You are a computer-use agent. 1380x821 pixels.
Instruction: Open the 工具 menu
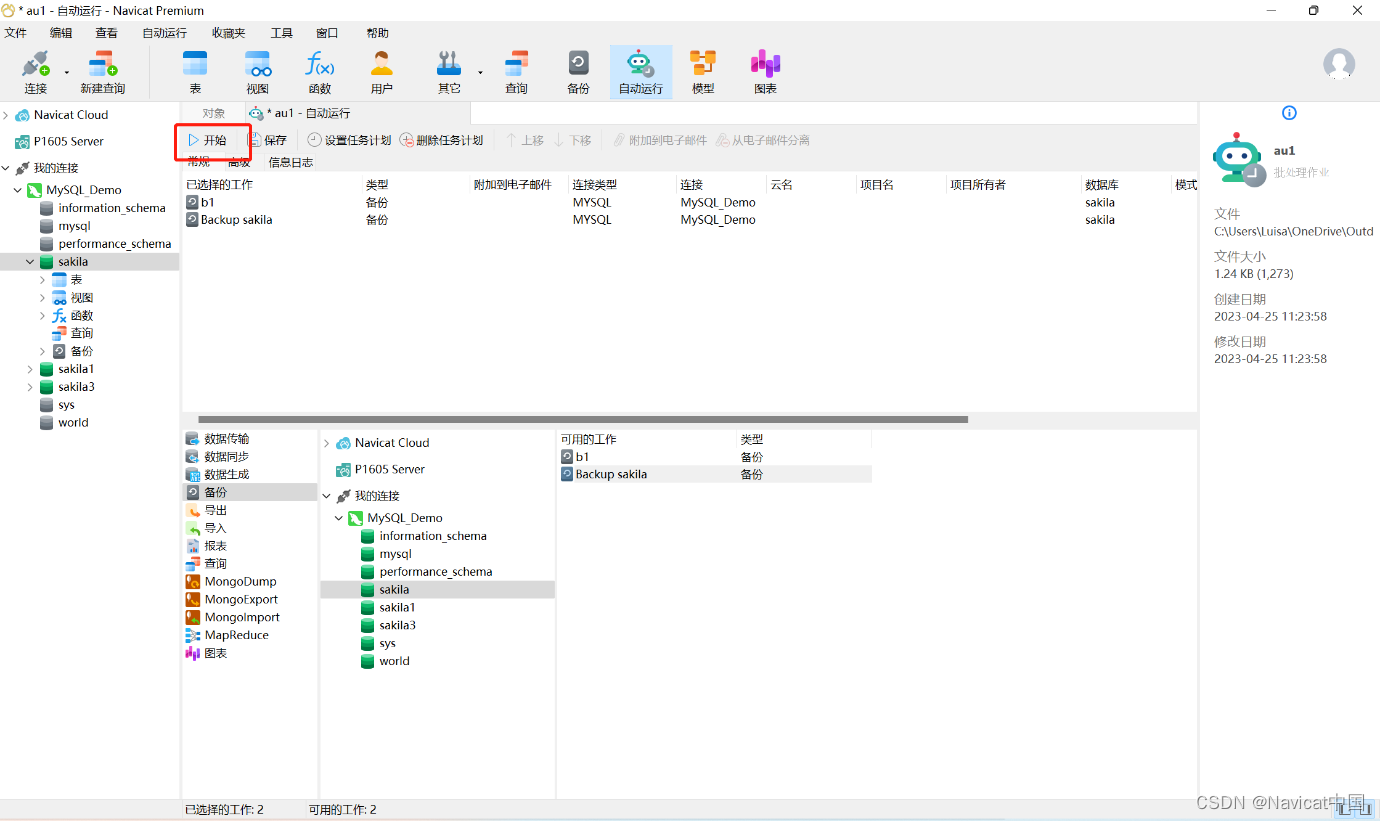pyautogui.click(x=282, y=33)
